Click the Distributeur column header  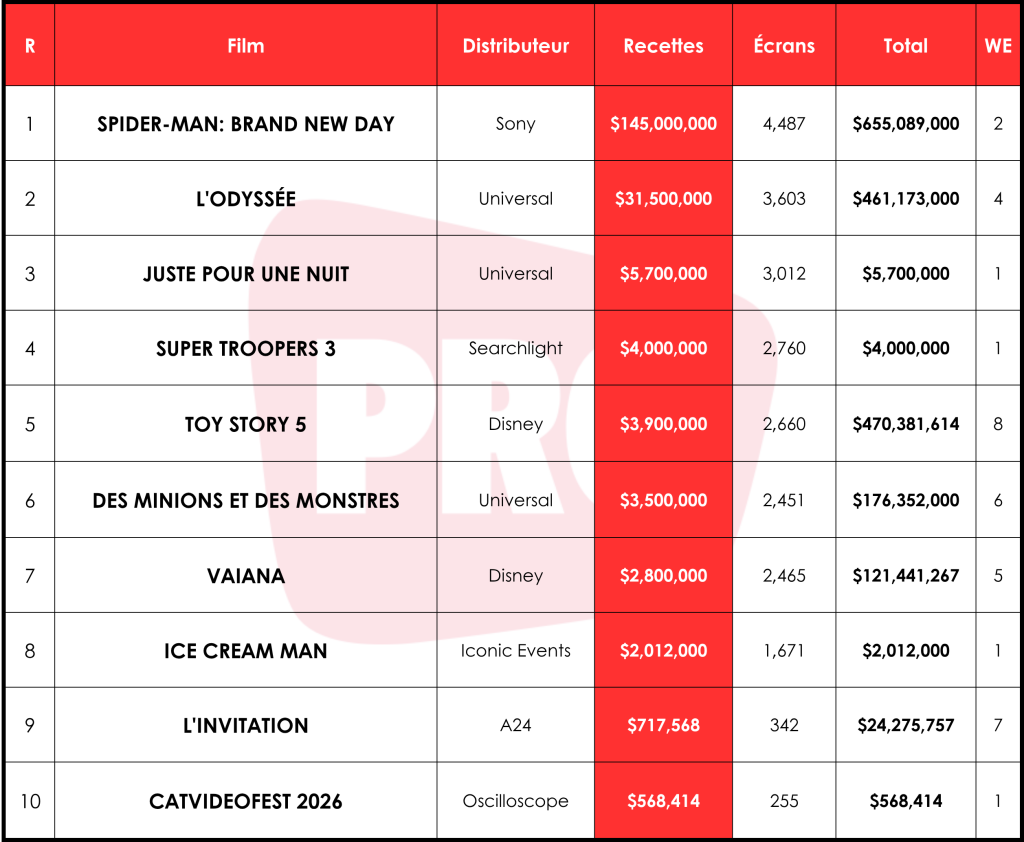click(x=515, y=46)
